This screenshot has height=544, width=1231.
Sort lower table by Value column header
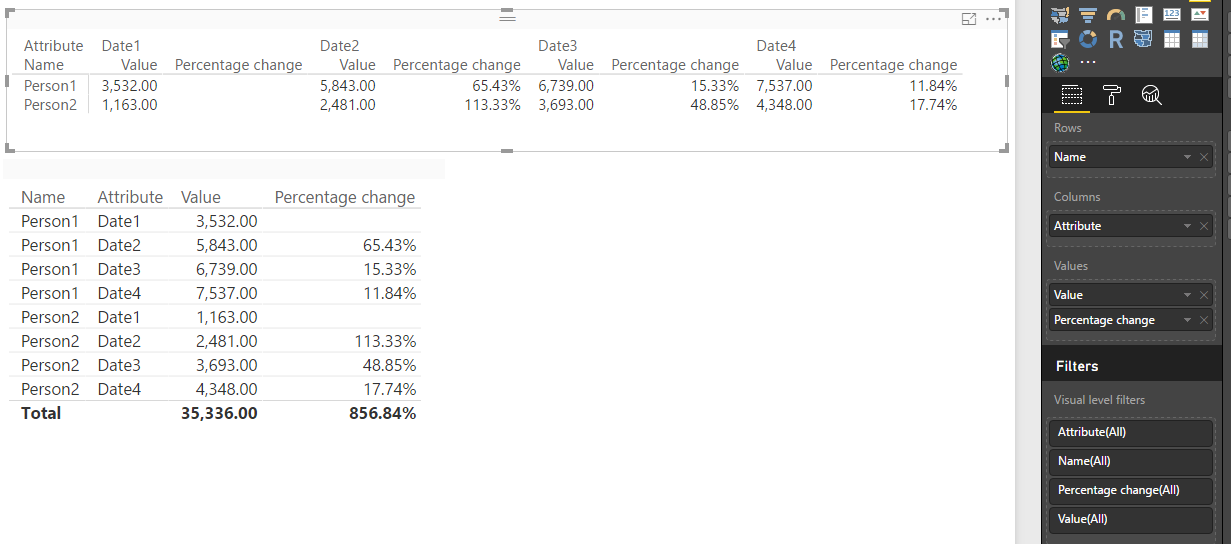(201, 197)
